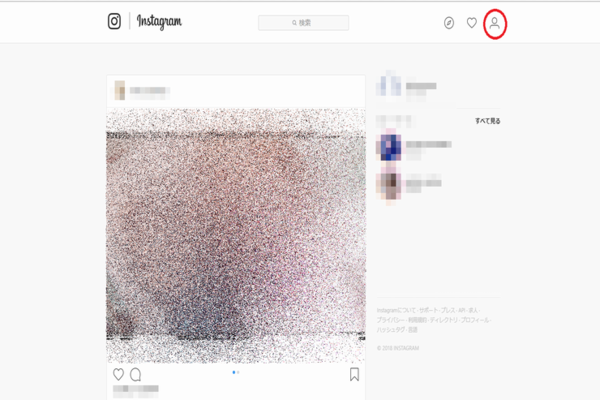Open the blue suggested-user avatar
Image resolution: width=600 pixels, height=400 pixels.
point(389,147)
